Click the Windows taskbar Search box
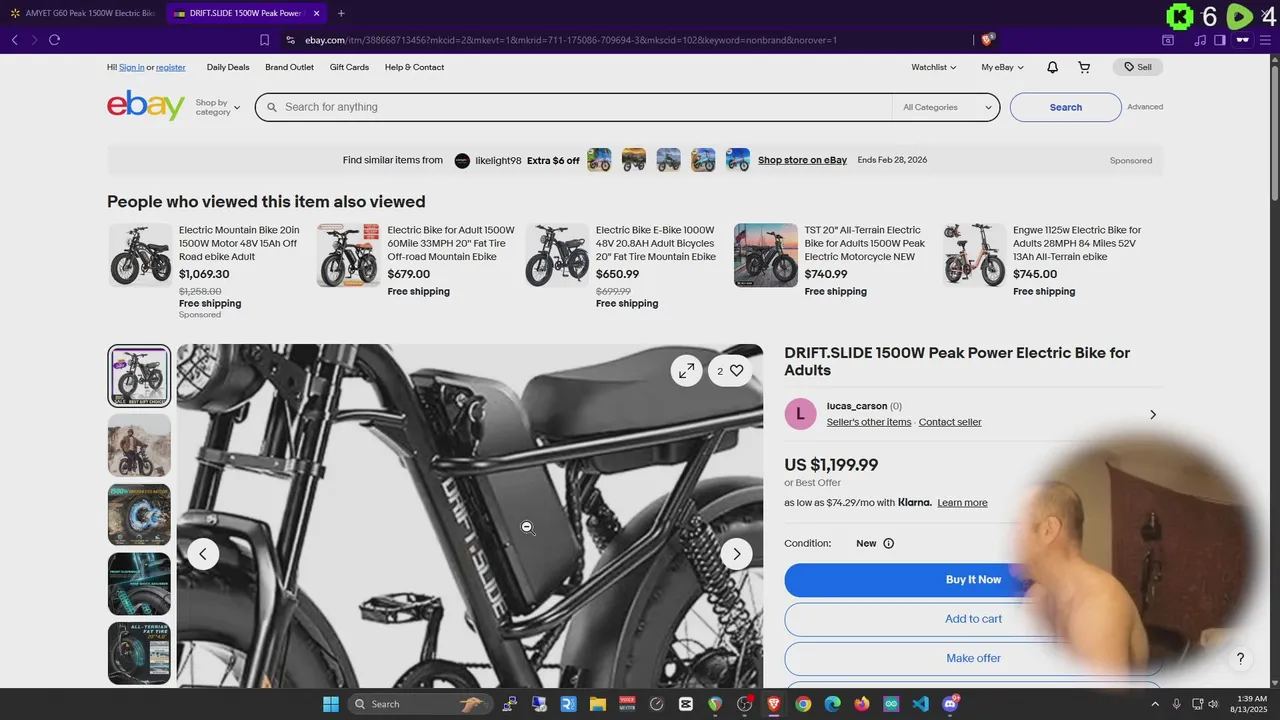The width and height of the screenshot is (1280, 720). pyautogui.click(x=421, y=704)
